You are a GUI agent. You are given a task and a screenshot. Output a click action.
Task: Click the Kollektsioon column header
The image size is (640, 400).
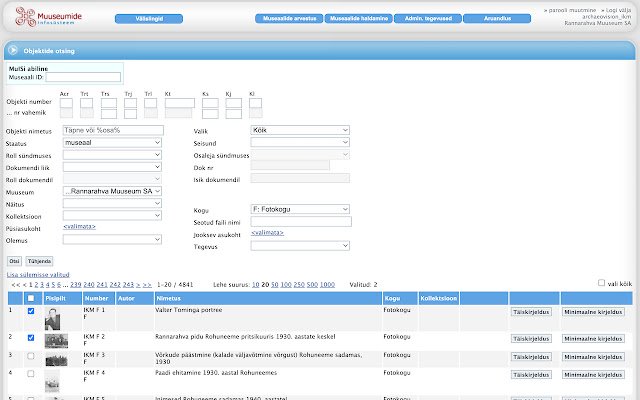click(x=438, y=298)
